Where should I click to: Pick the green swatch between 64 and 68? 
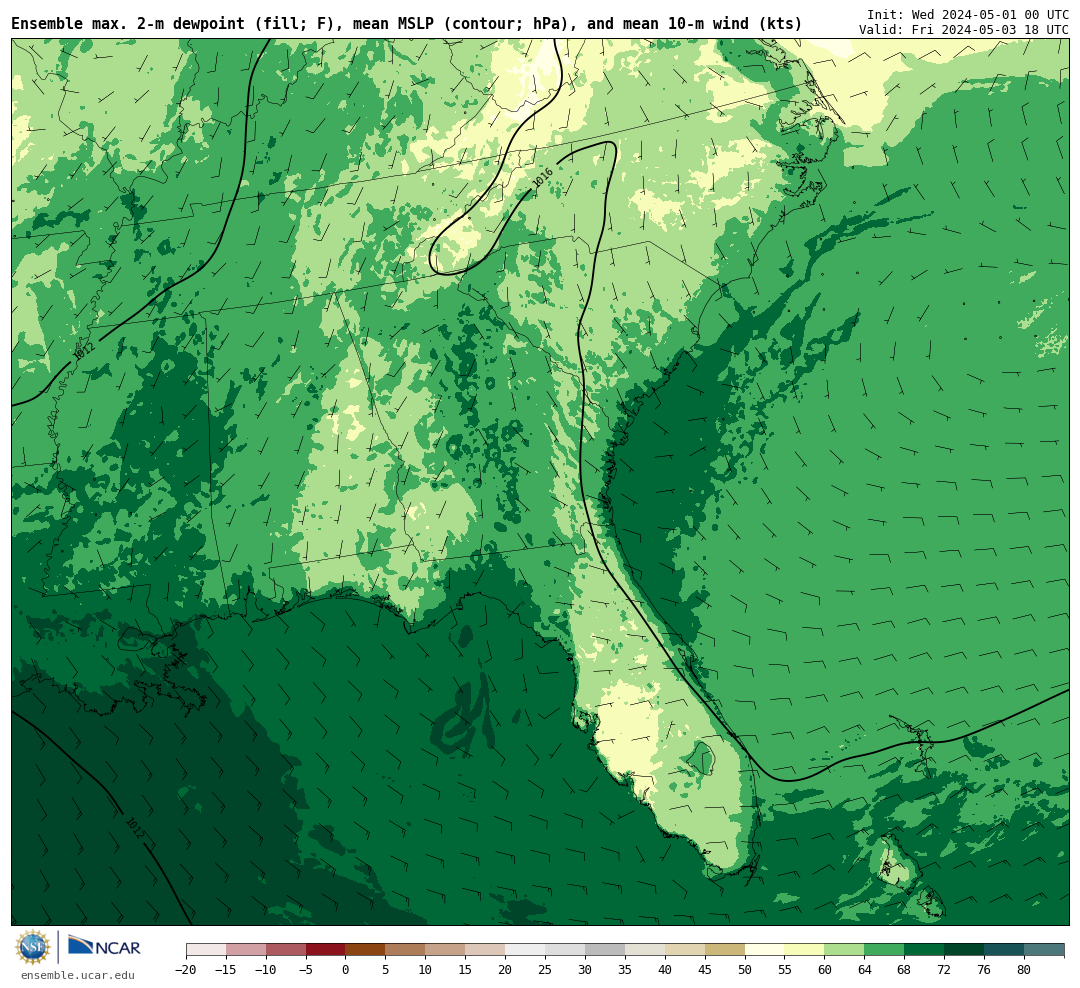click(x=885, y=950)
